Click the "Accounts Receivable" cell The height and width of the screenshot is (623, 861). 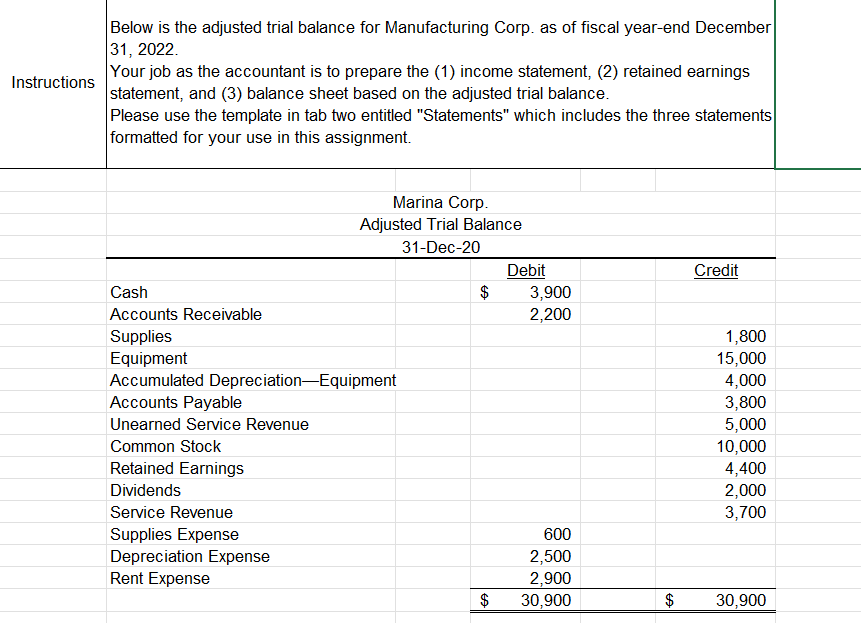point(185,314)
